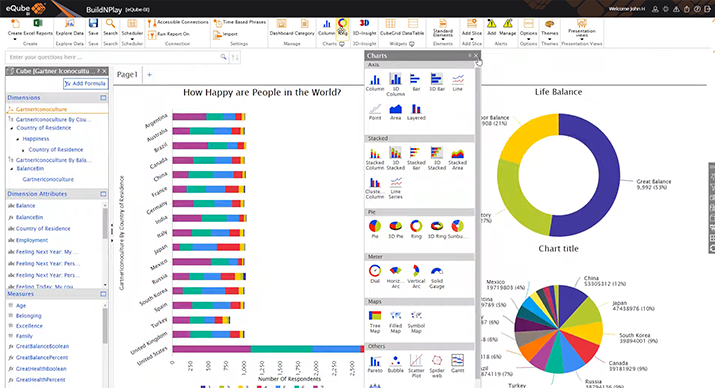Choose Tree Map chart
This screenshot has width=715, height=388.
(x=375, y=321)
